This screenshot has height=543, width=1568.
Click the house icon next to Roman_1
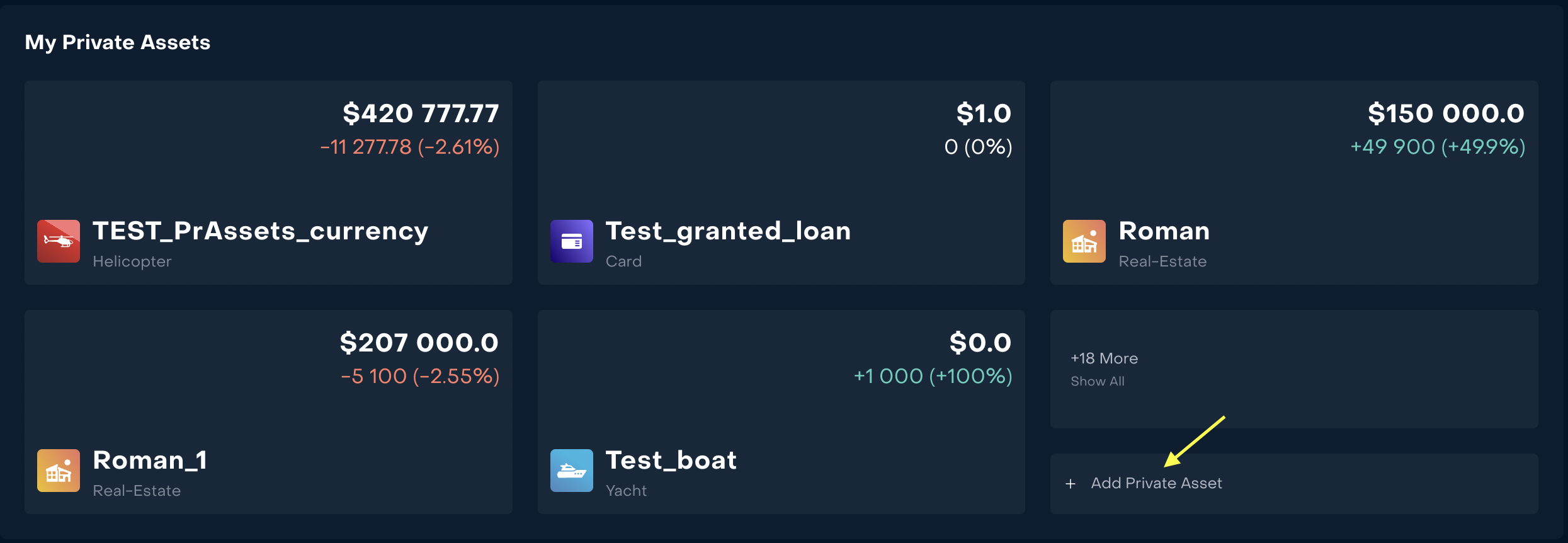tap(59, 471)
